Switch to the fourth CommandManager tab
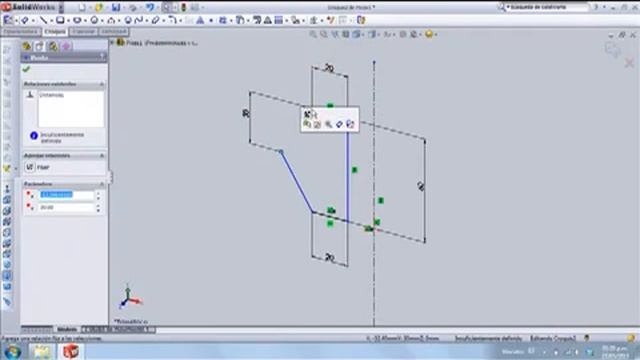The image size is (640, 360). pos(114,32)
